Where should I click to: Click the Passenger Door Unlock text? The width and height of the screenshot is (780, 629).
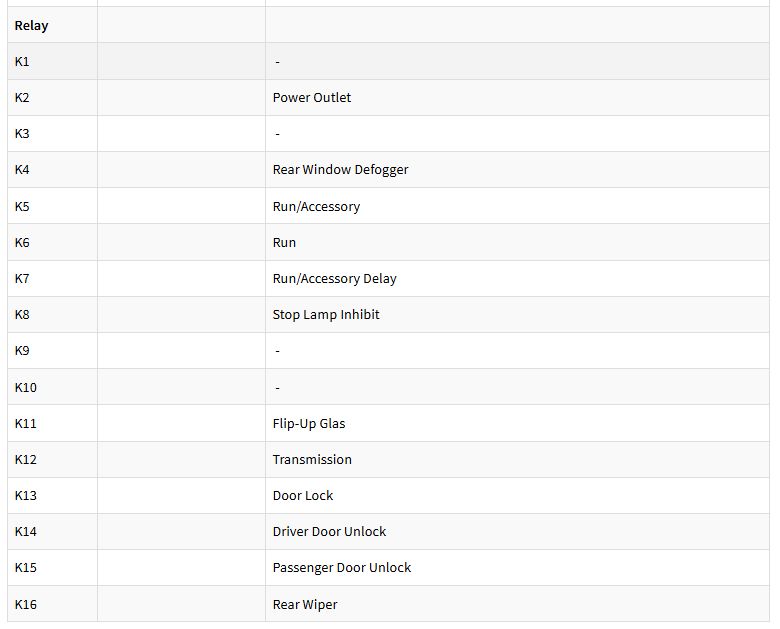341,567
